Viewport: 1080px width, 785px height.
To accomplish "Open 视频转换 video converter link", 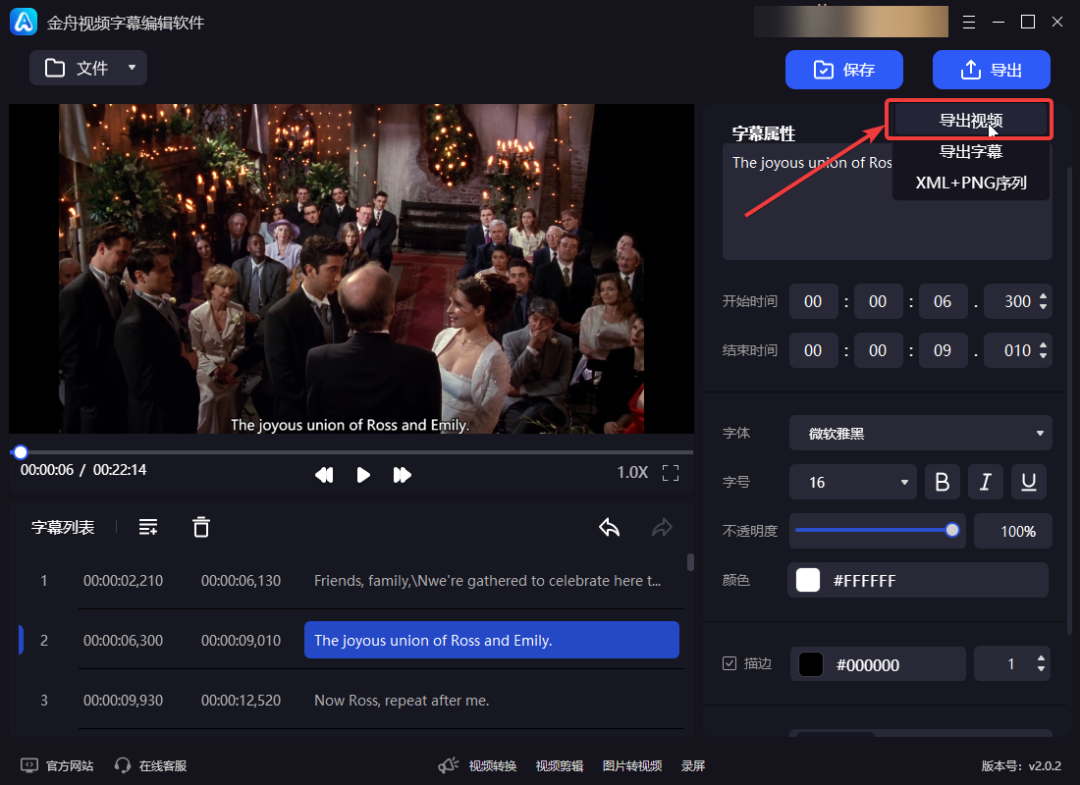I will pos(492,766).
